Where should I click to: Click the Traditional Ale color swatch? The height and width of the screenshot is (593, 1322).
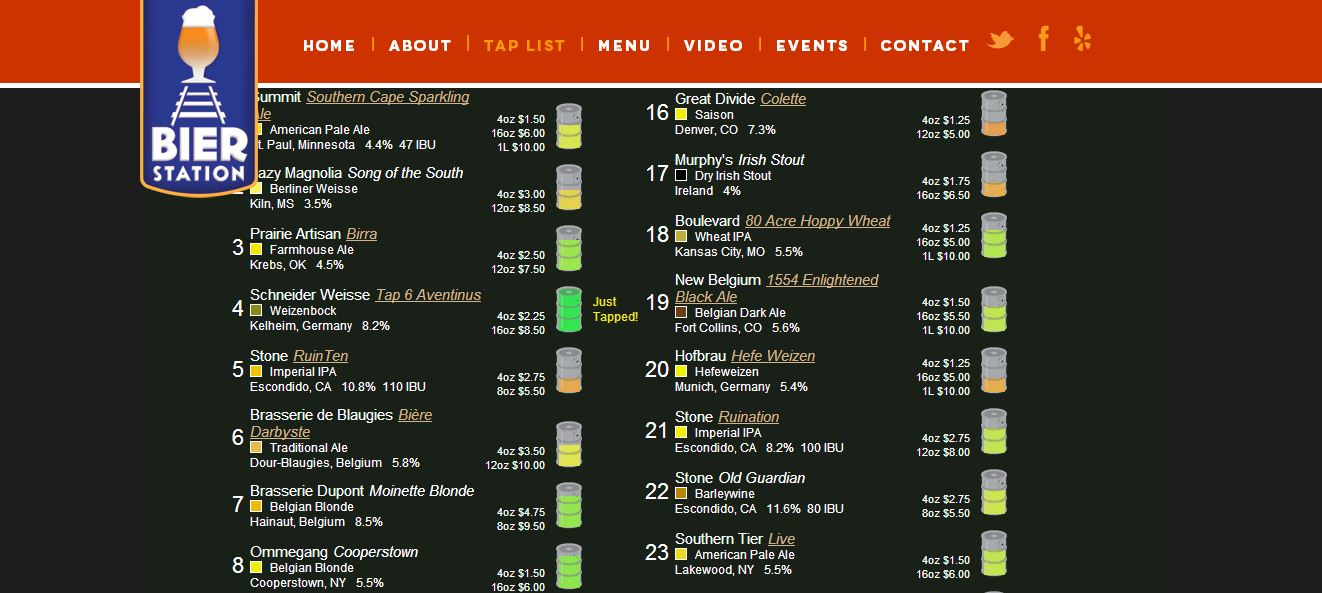coord(256,447)
